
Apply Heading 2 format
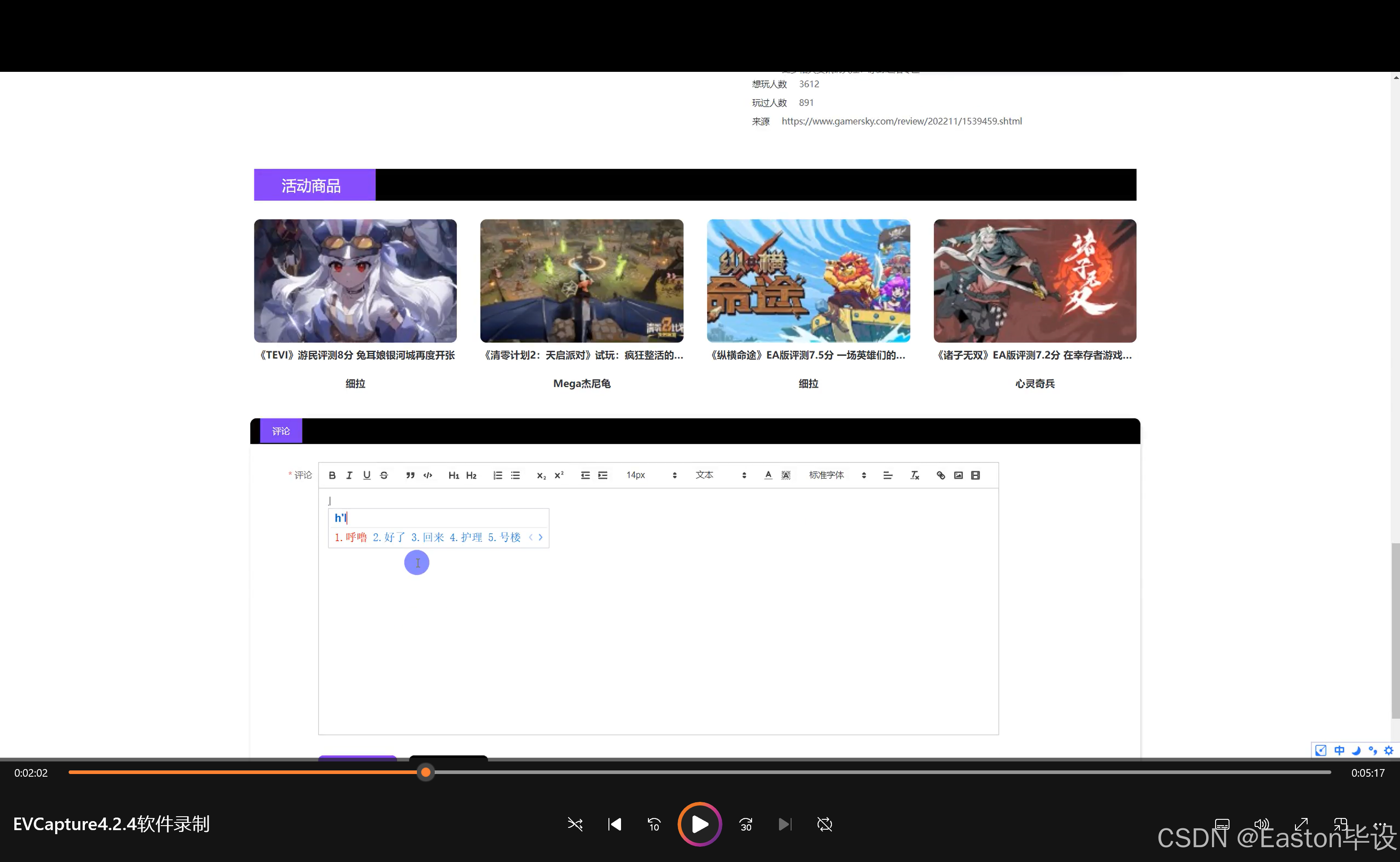(471, 475)
